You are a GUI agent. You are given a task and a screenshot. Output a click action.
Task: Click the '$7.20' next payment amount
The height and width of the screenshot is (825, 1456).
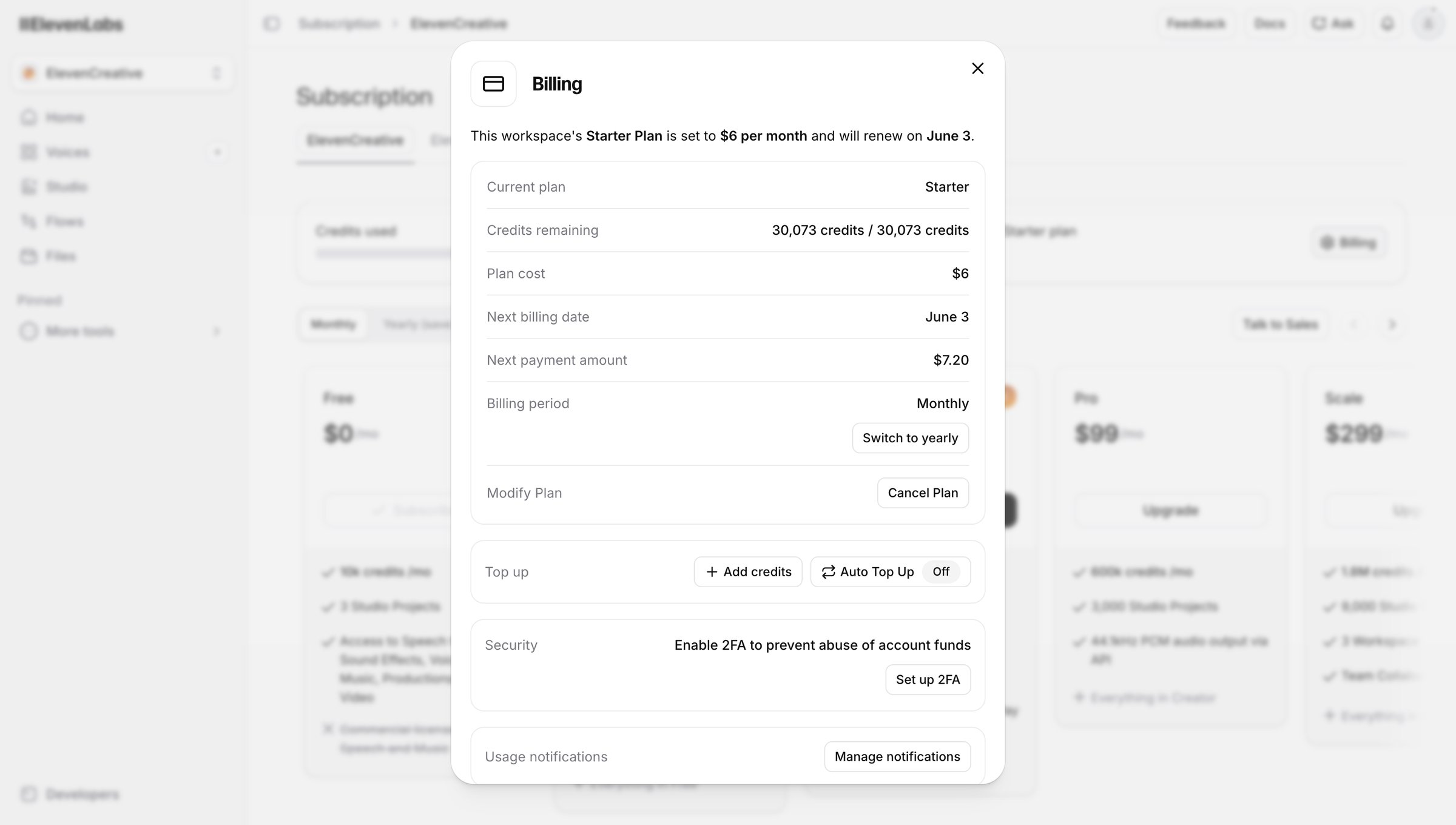[951, 360]
